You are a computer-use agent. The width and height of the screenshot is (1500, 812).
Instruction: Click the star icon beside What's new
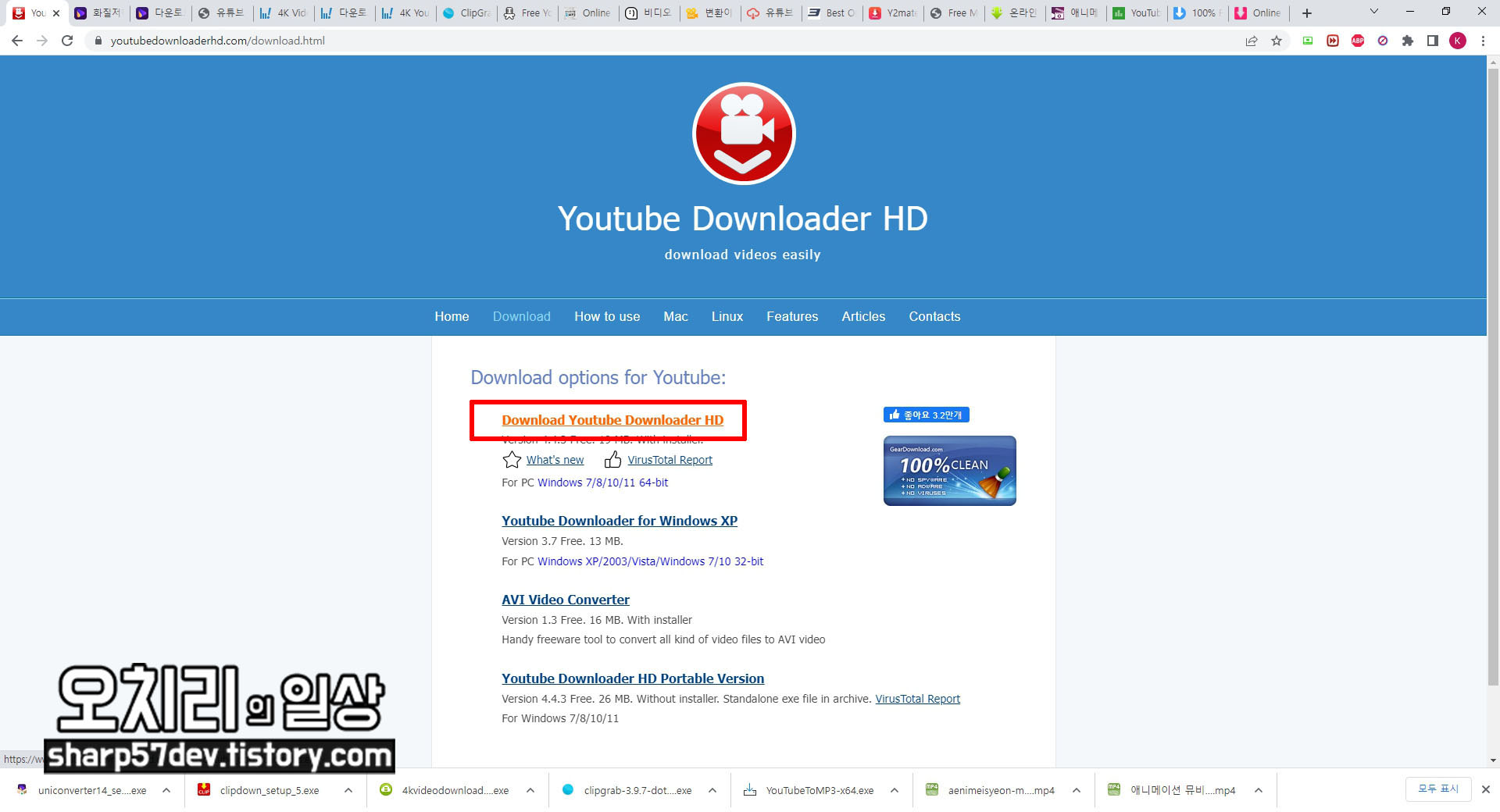(x=512, y=459)
